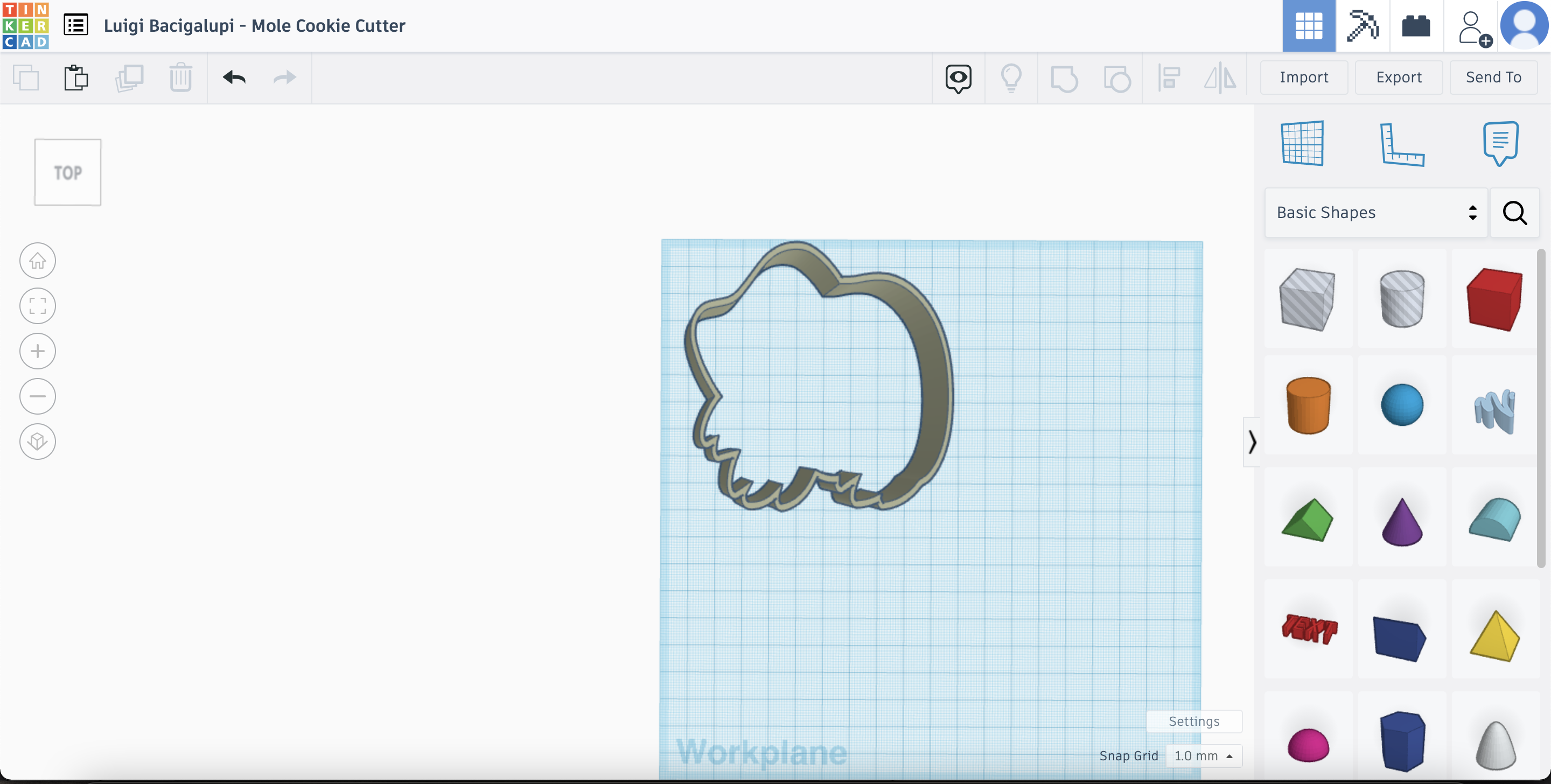
Task: Open the shape search expander
Action: point(1515,211)
